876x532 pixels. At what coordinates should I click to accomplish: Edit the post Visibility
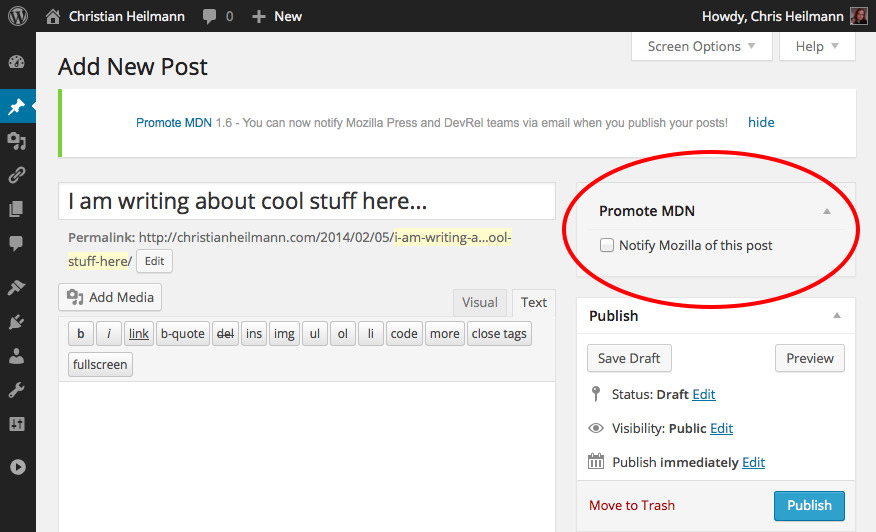[721, 429]
